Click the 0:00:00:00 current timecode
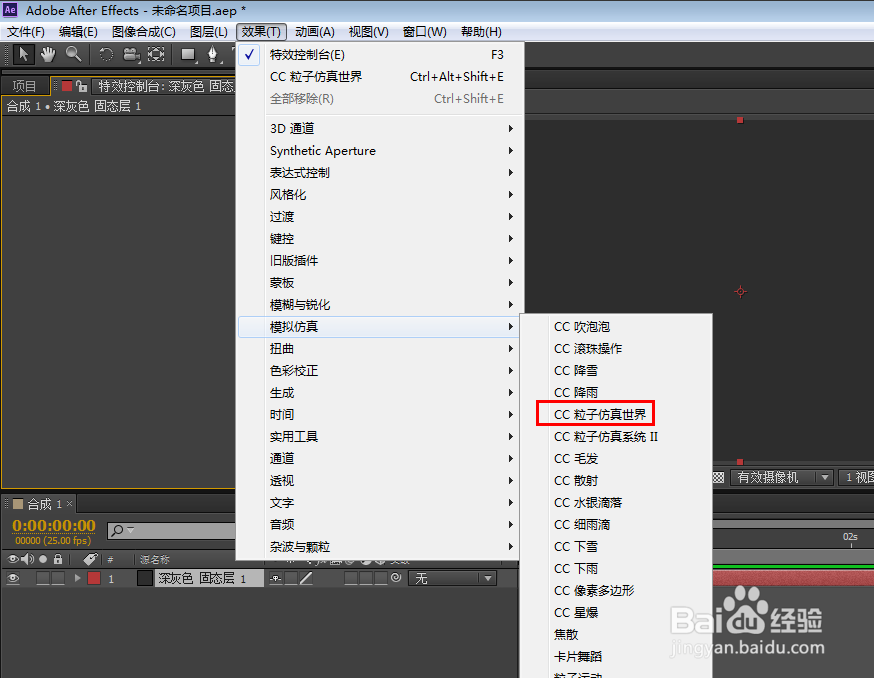This screenshot has height=678, width=874. click(54, 525)
